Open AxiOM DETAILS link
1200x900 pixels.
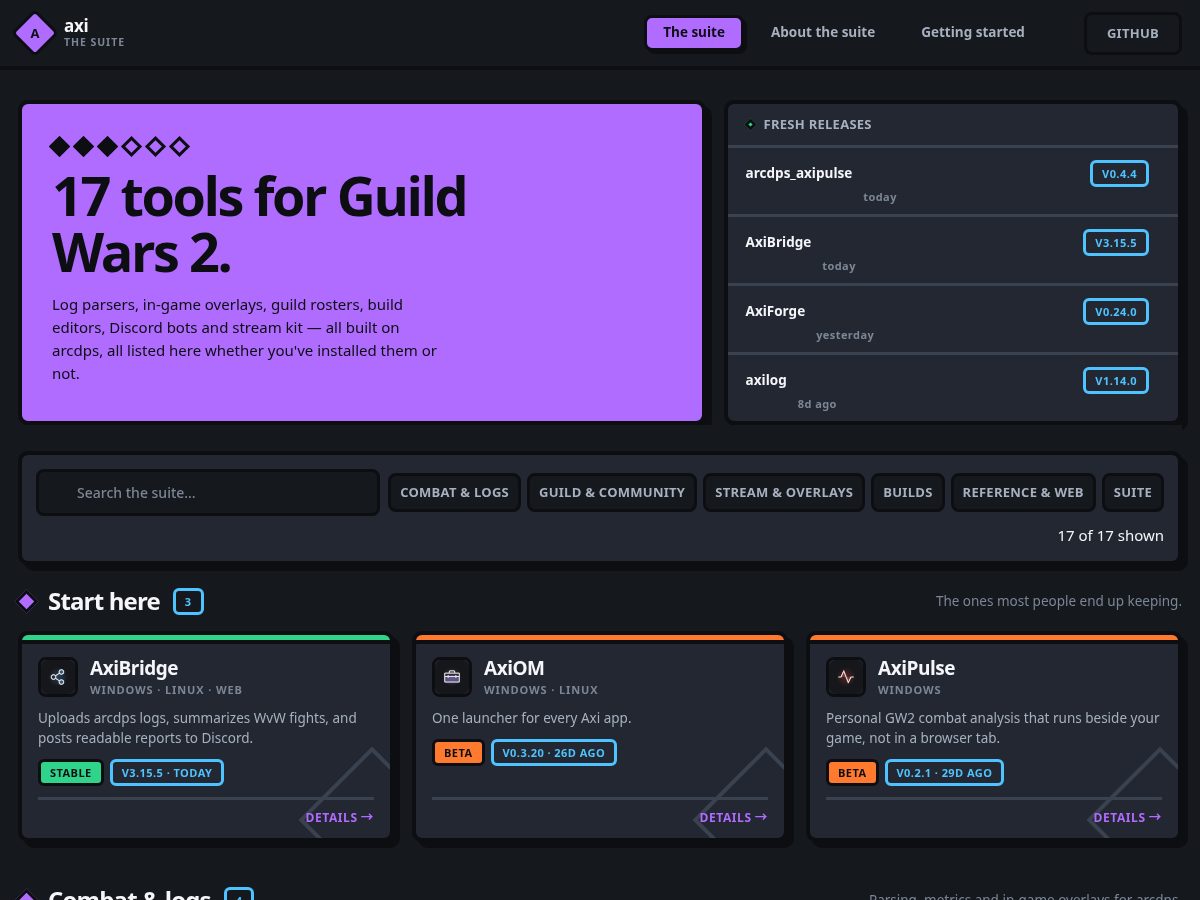733,817
